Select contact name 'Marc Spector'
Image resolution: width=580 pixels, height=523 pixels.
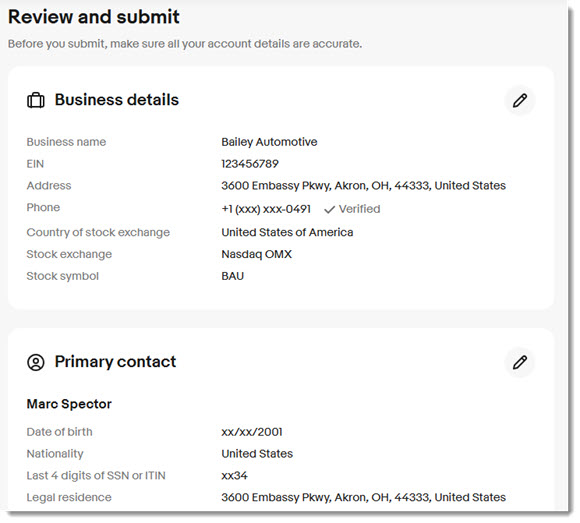click(69, 404)
